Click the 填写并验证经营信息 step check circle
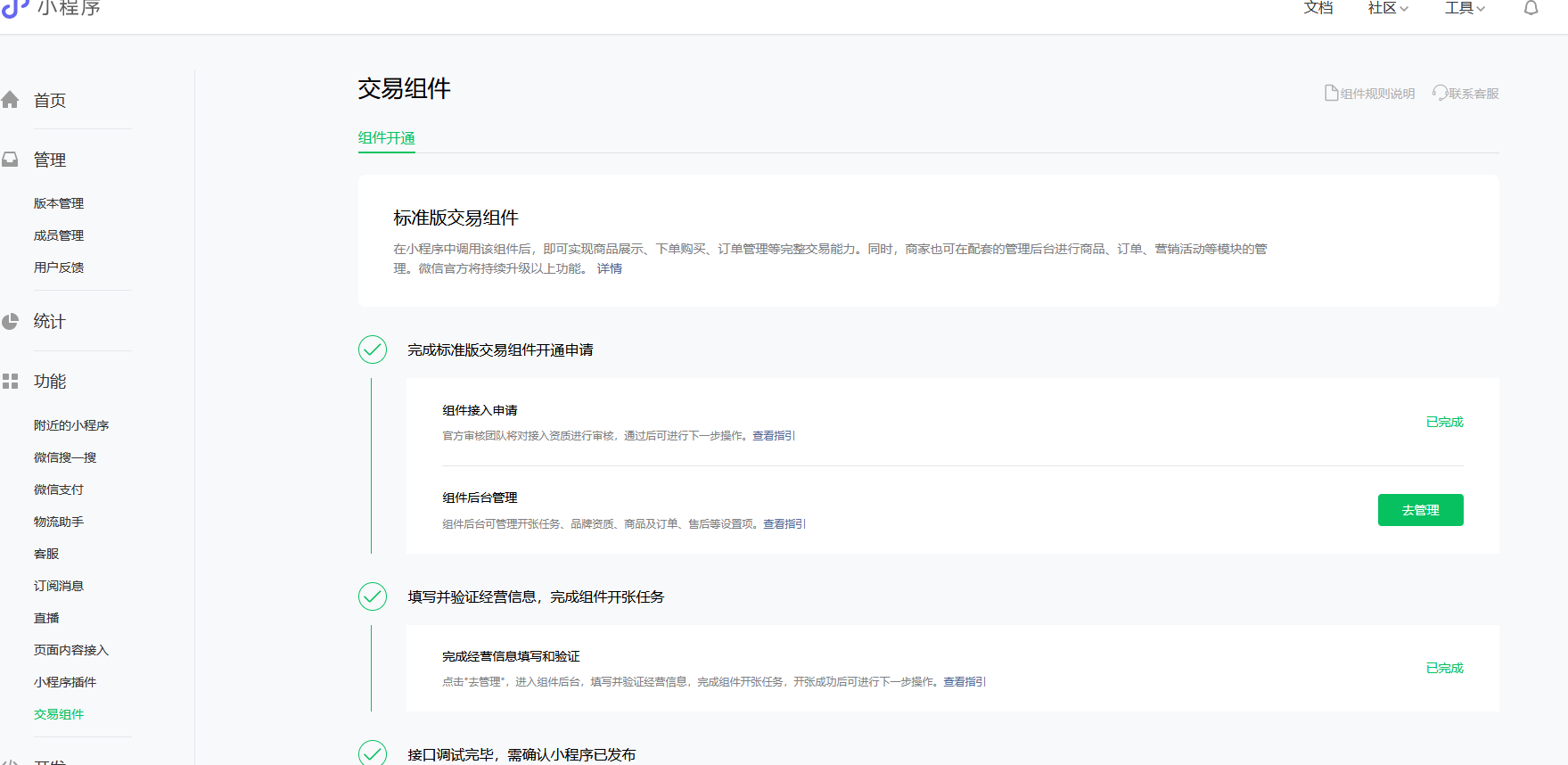Image resolution: width=1568 pixels, height=765 pixels. (373, 596)
